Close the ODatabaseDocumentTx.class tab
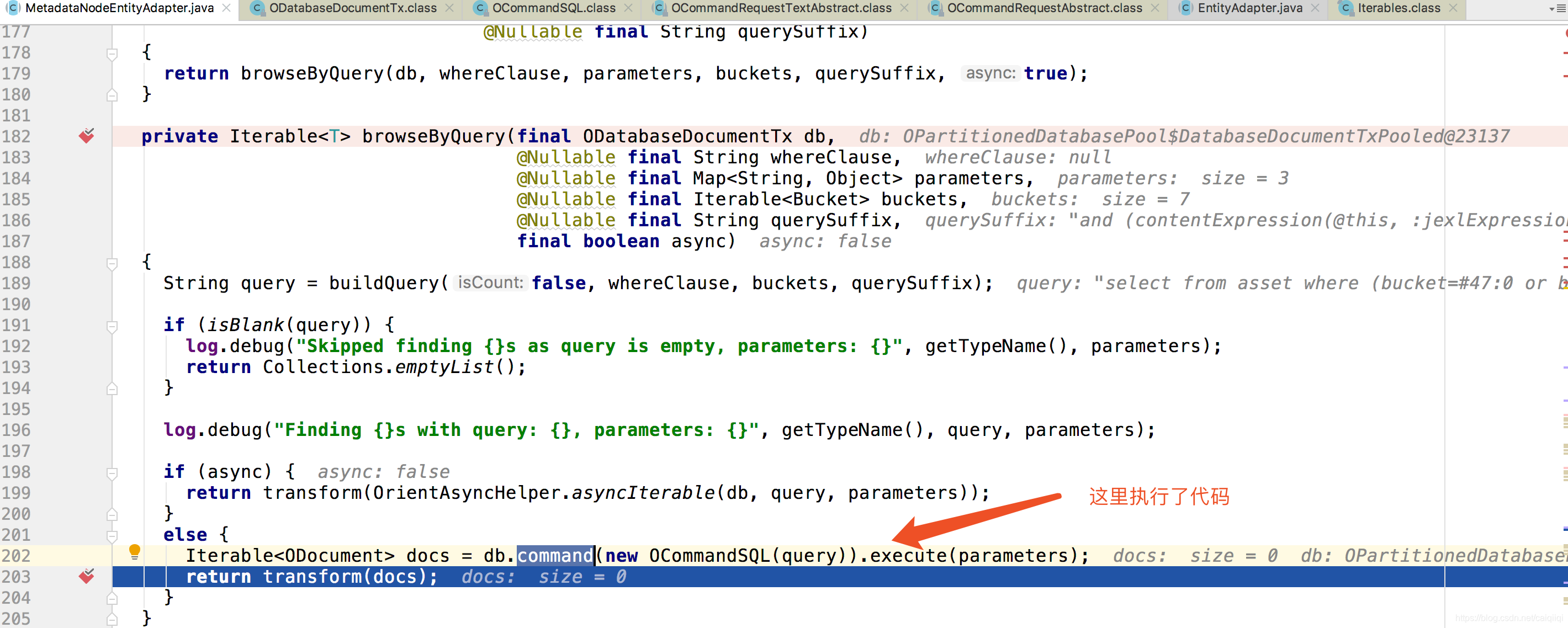The width and height of the screenshot is (1568, 628). [x=449, y=8]
